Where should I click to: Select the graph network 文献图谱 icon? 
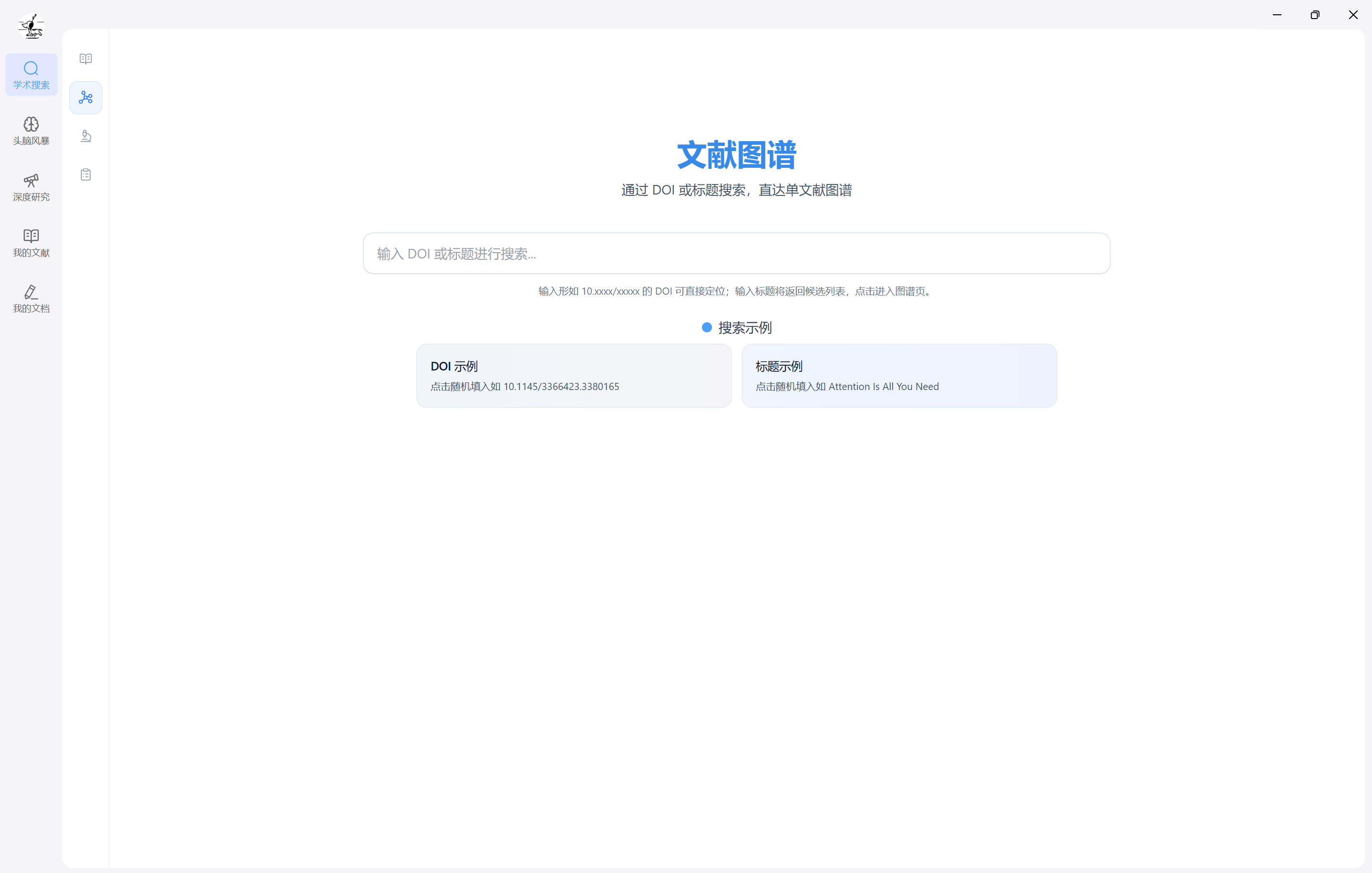(x=85, y=98)
